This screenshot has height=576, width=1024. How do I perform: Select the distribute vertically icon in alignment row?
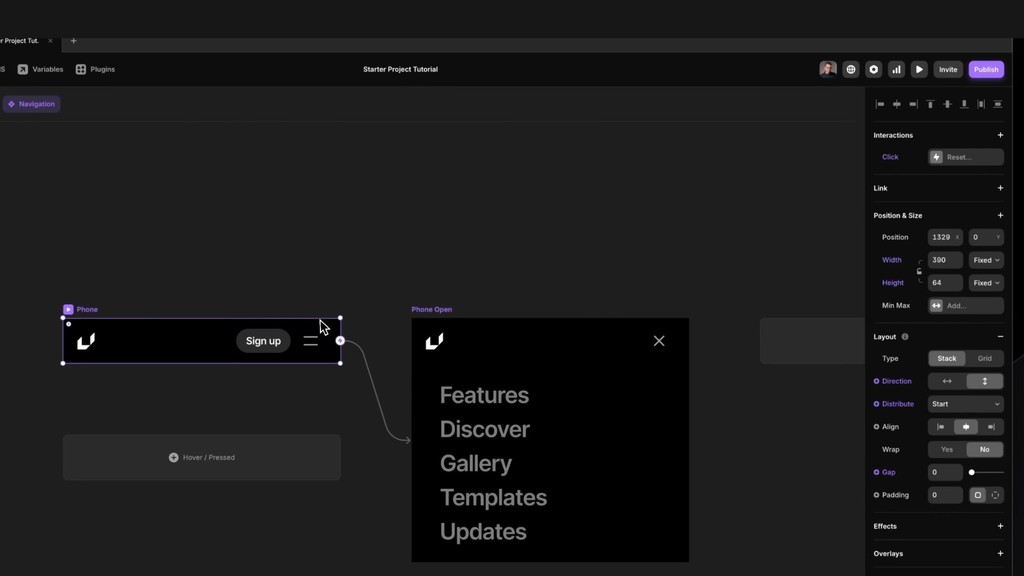(x=997, y=104)
